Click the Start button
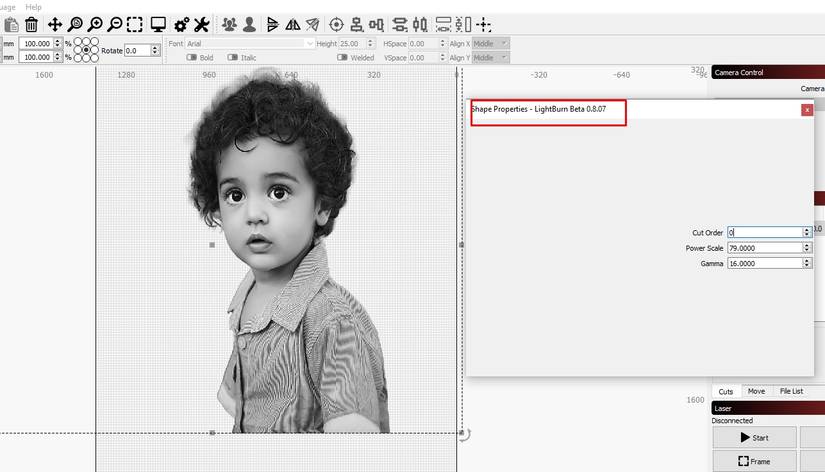Image resolution: width=825 pixels, height=472 pixels. (754, 437)
